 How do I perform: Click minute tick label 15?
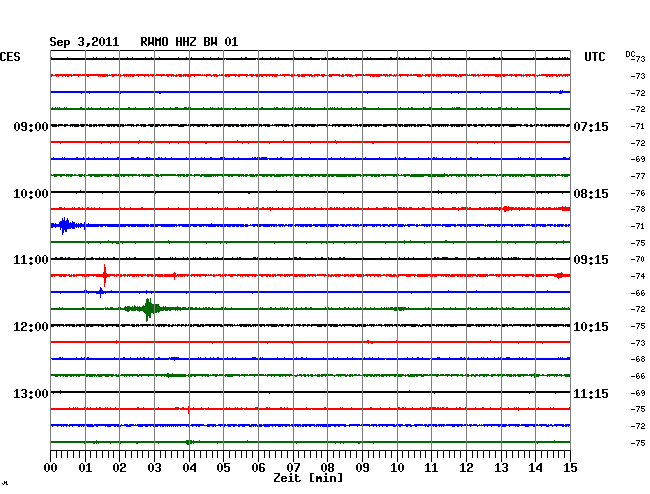click(570, 468)
